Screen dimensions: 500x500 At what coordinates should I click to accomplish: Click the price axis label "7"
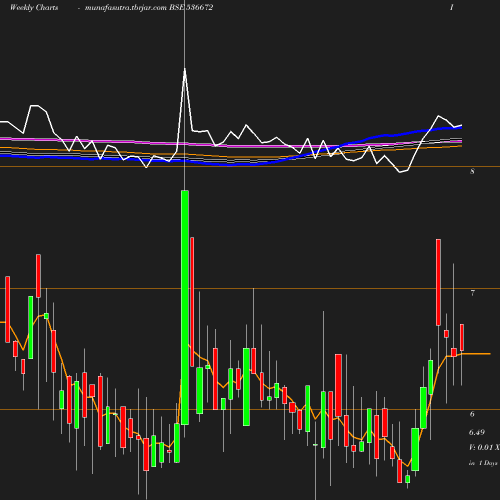(x=472, y=293)
